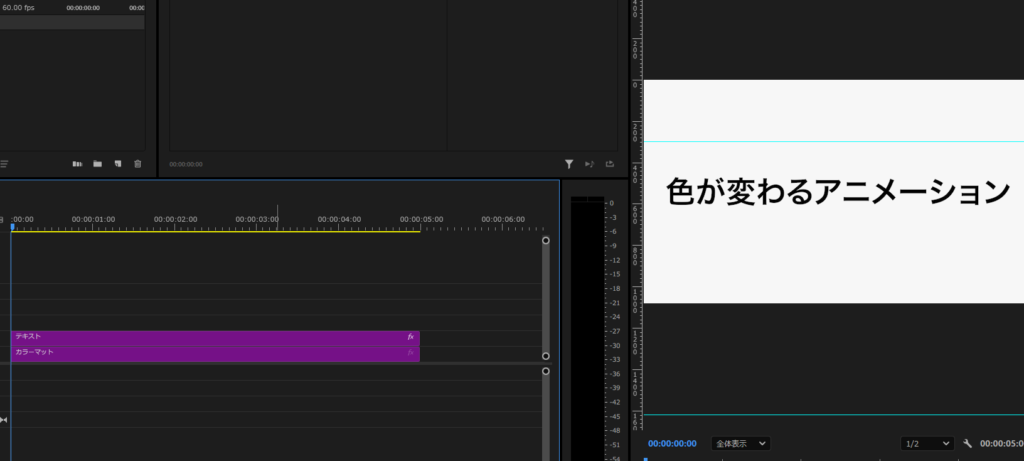Click the 色が変わるアニメーション text in preview
Image resolution: width=1024 pixels, height=461 pixels.
click(838, 192)
